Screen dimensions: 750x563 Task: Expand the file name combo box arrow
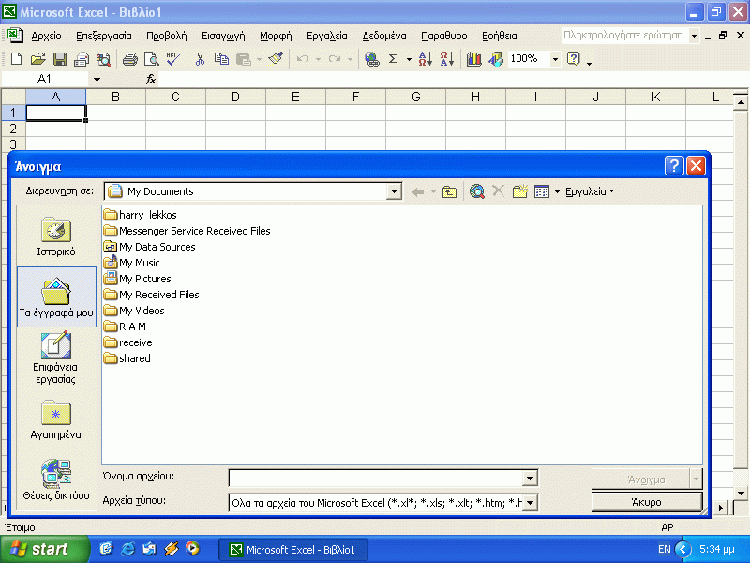pyautogui.click(x=530, y=478)
